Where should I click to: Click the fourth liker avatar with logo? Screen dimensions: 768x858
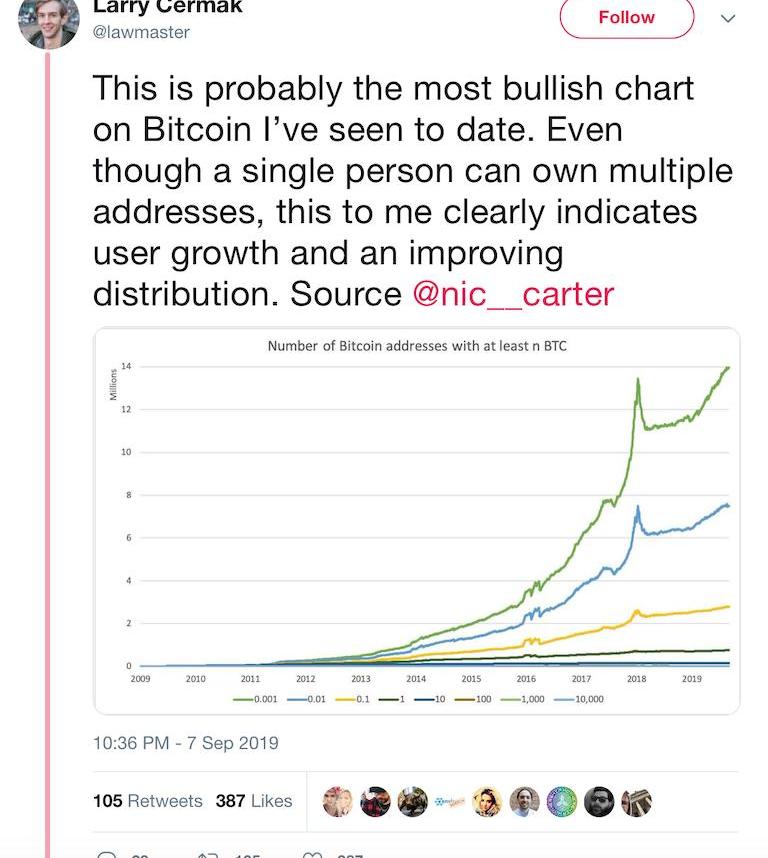point(449,802)
